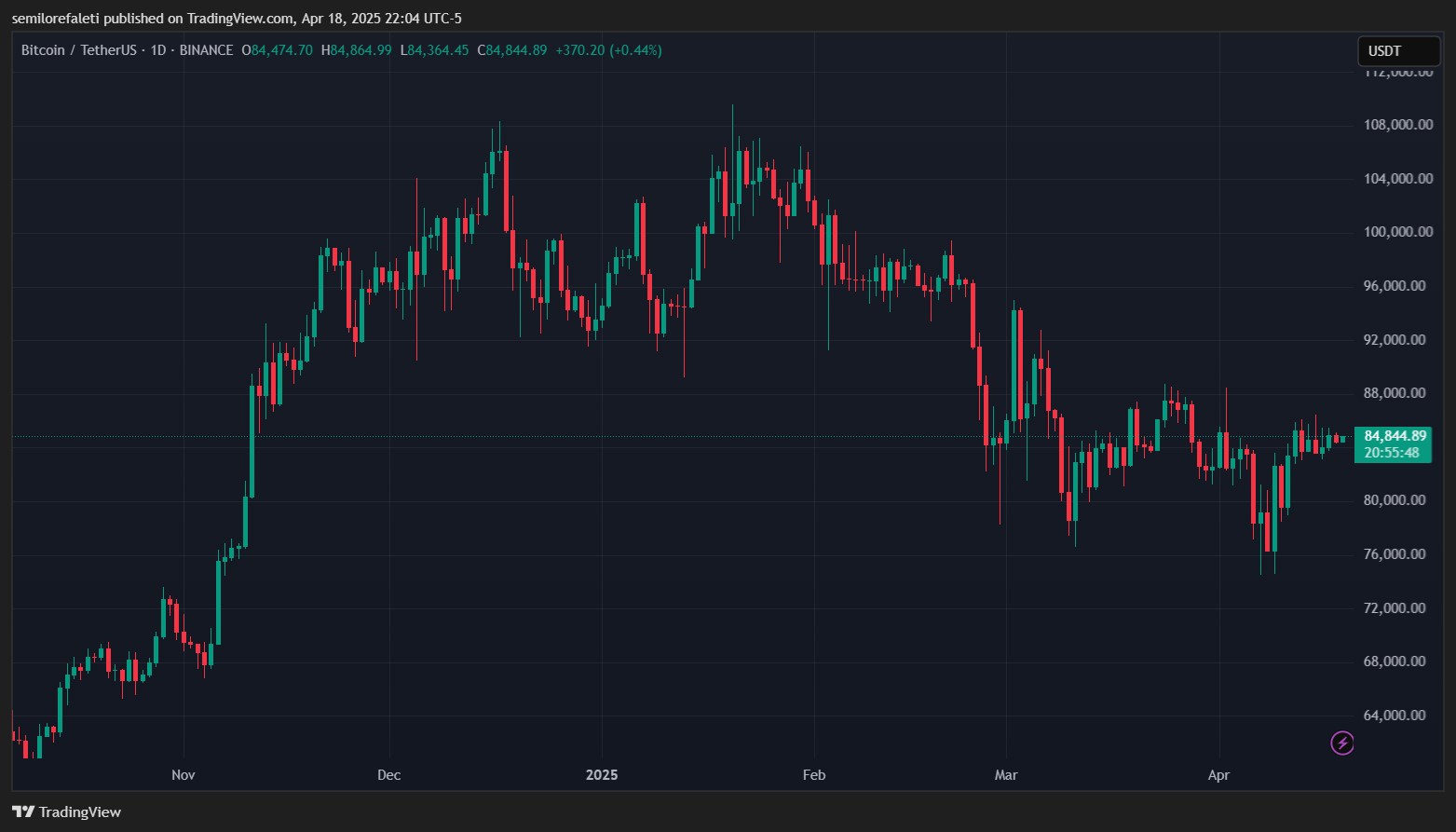Screen dimensions: 1456x832
Task: Click the TradingView logo in the footer
Action: click(67, 812)
